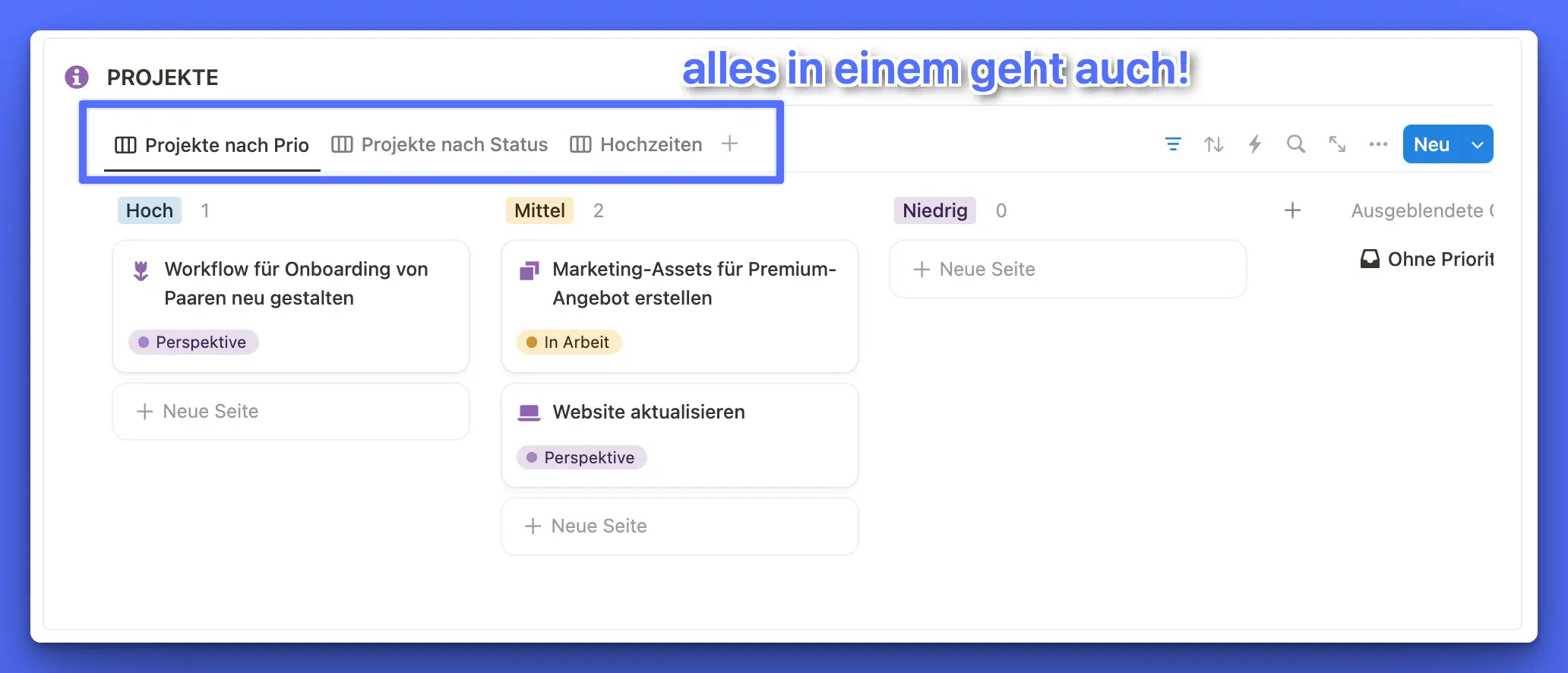Click the Mittel priority column label
The width and height of the screenshot is (1568, 673).
(x=539, y=210)
